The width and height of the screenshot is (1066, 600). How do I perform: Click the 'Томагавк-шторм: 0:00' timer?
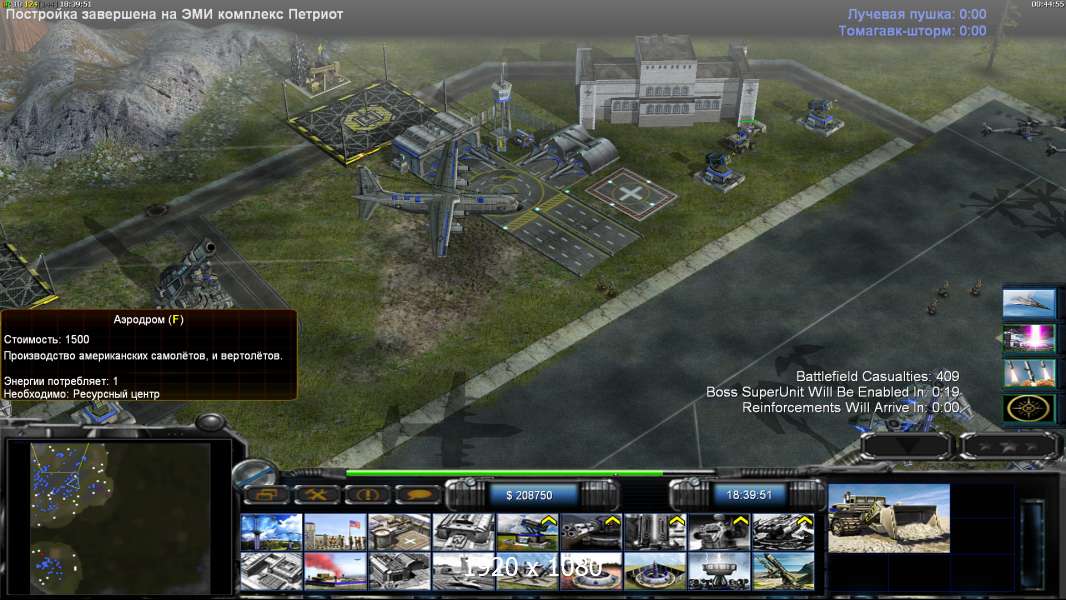pyautogui.click(x=912, y=31)
